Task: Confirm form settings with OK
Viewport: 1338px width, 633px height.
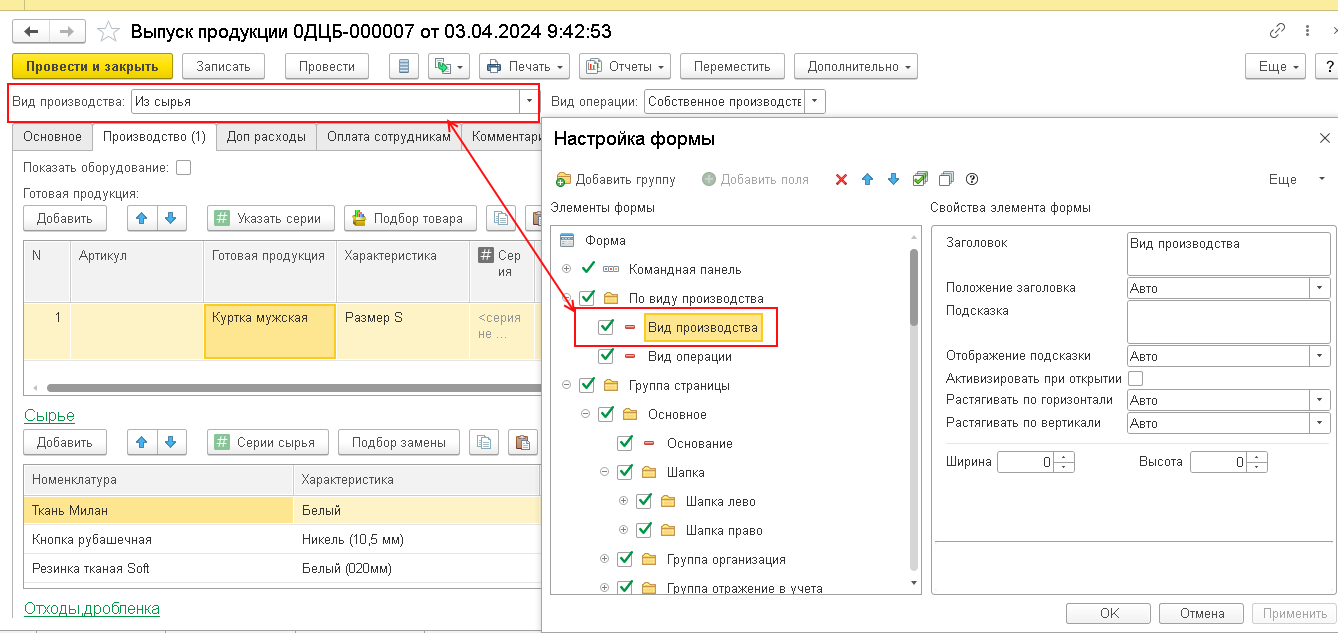Action: click(x=1109, y=613)
